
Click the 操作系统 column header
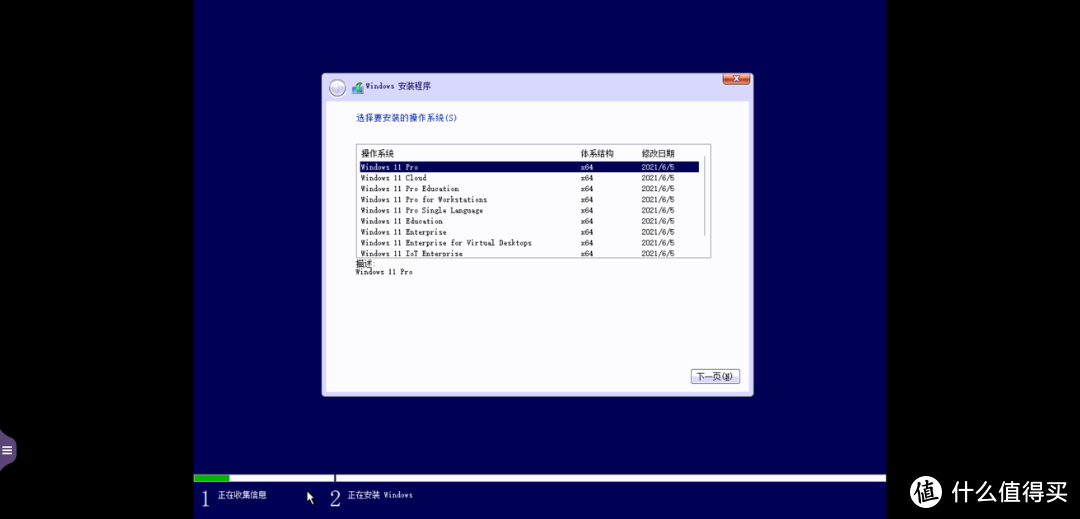(x=377, y=153)
